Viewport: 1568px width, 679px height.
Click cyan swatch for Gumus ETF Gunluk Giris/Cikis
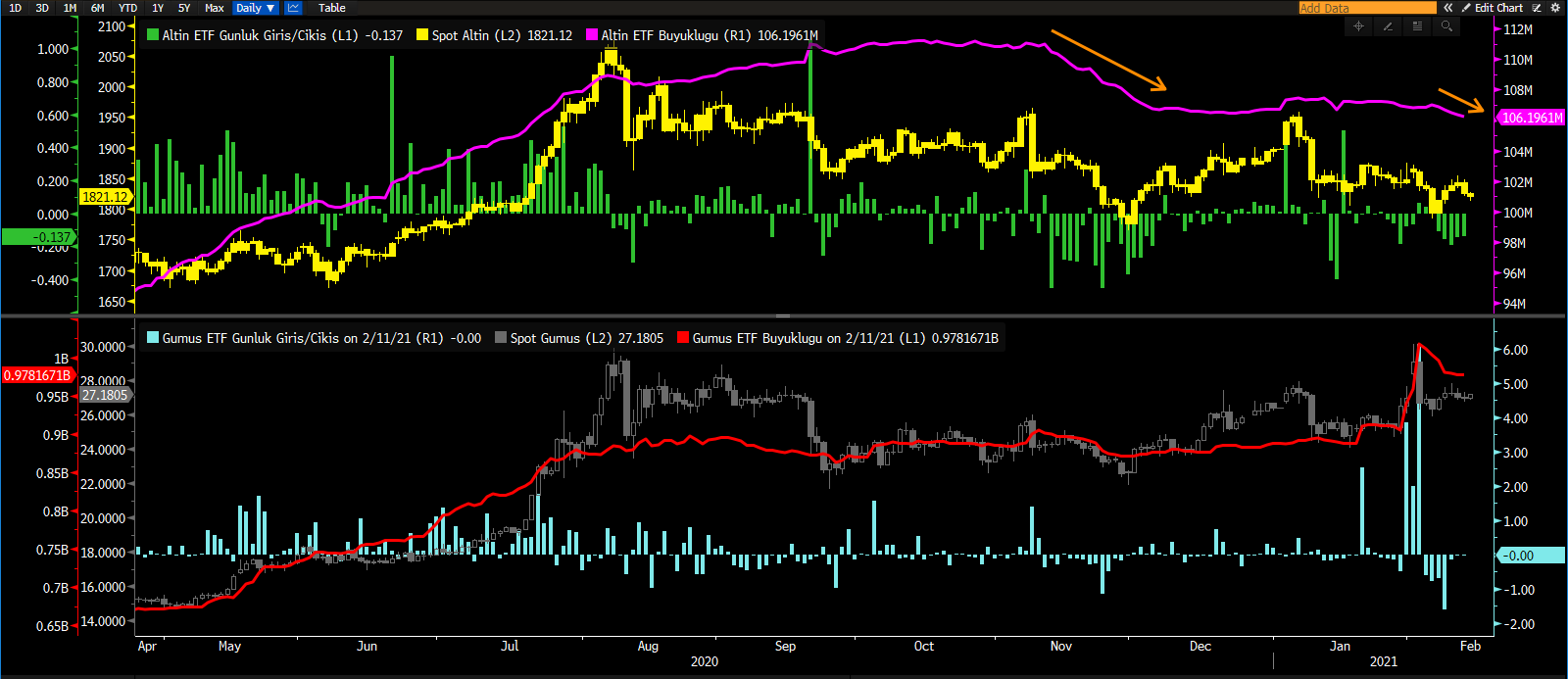pyautogui.click(x=153, y=338)
